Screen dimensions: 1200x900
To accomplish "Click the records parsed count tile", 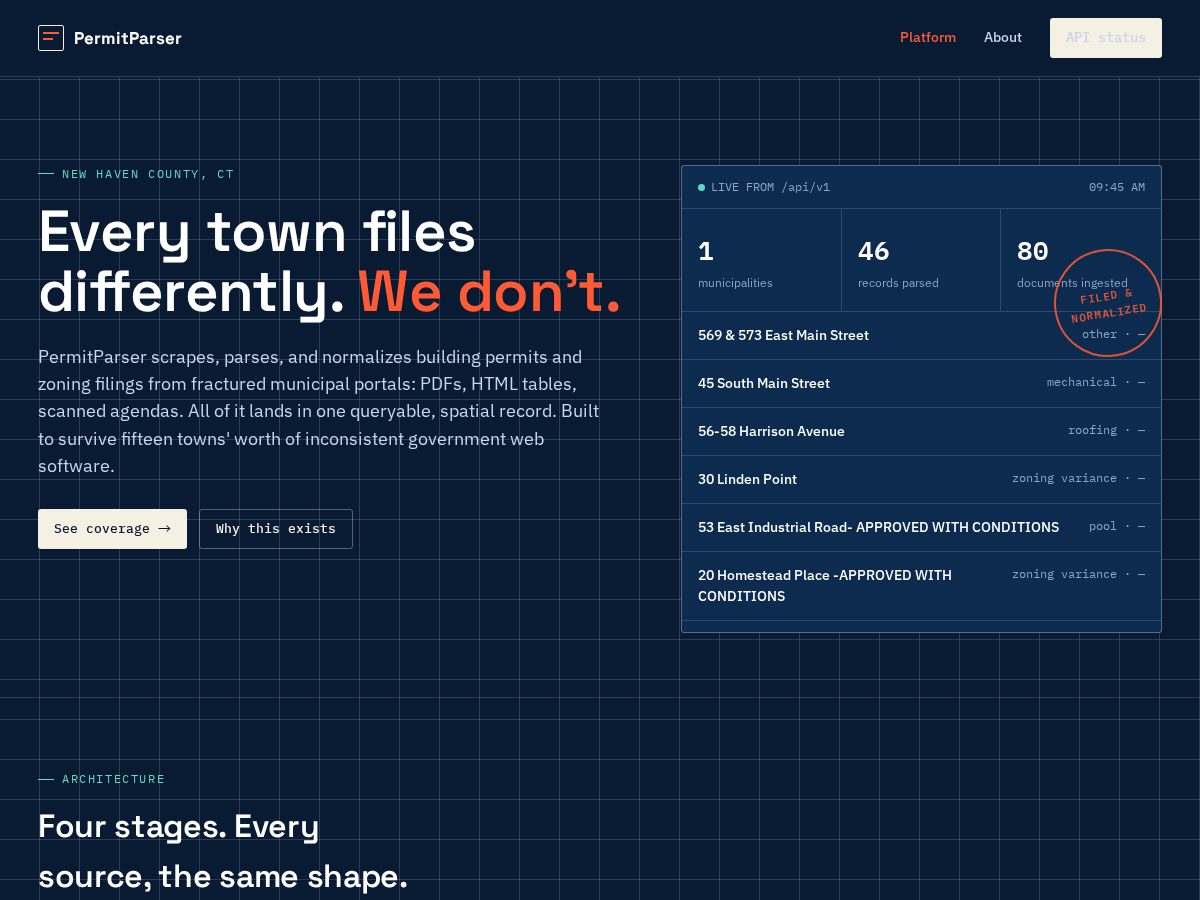I will click(x=921, y=260).
